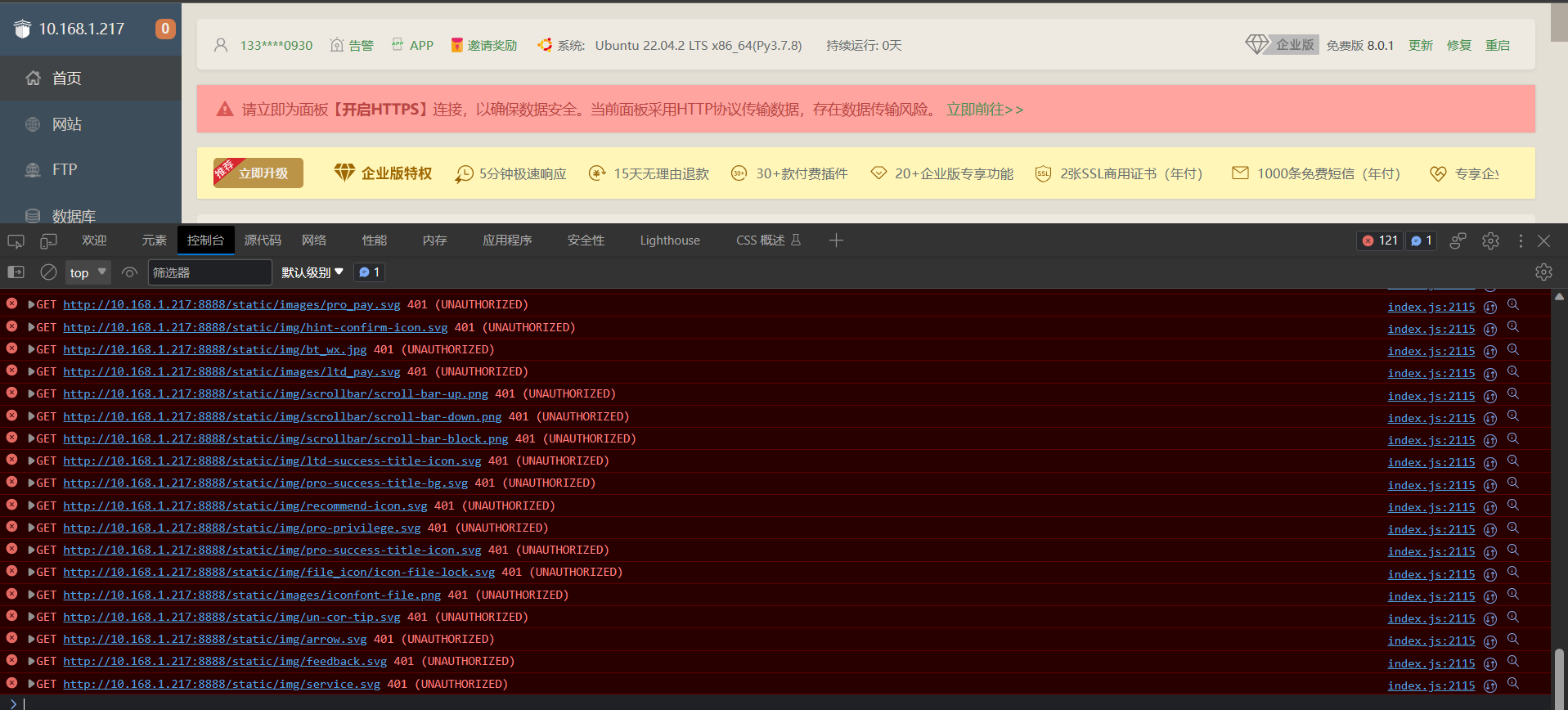The width and height of the screenshot is (1568, 710).
Task: Click the 修复 link
Action: (1459, 46)
